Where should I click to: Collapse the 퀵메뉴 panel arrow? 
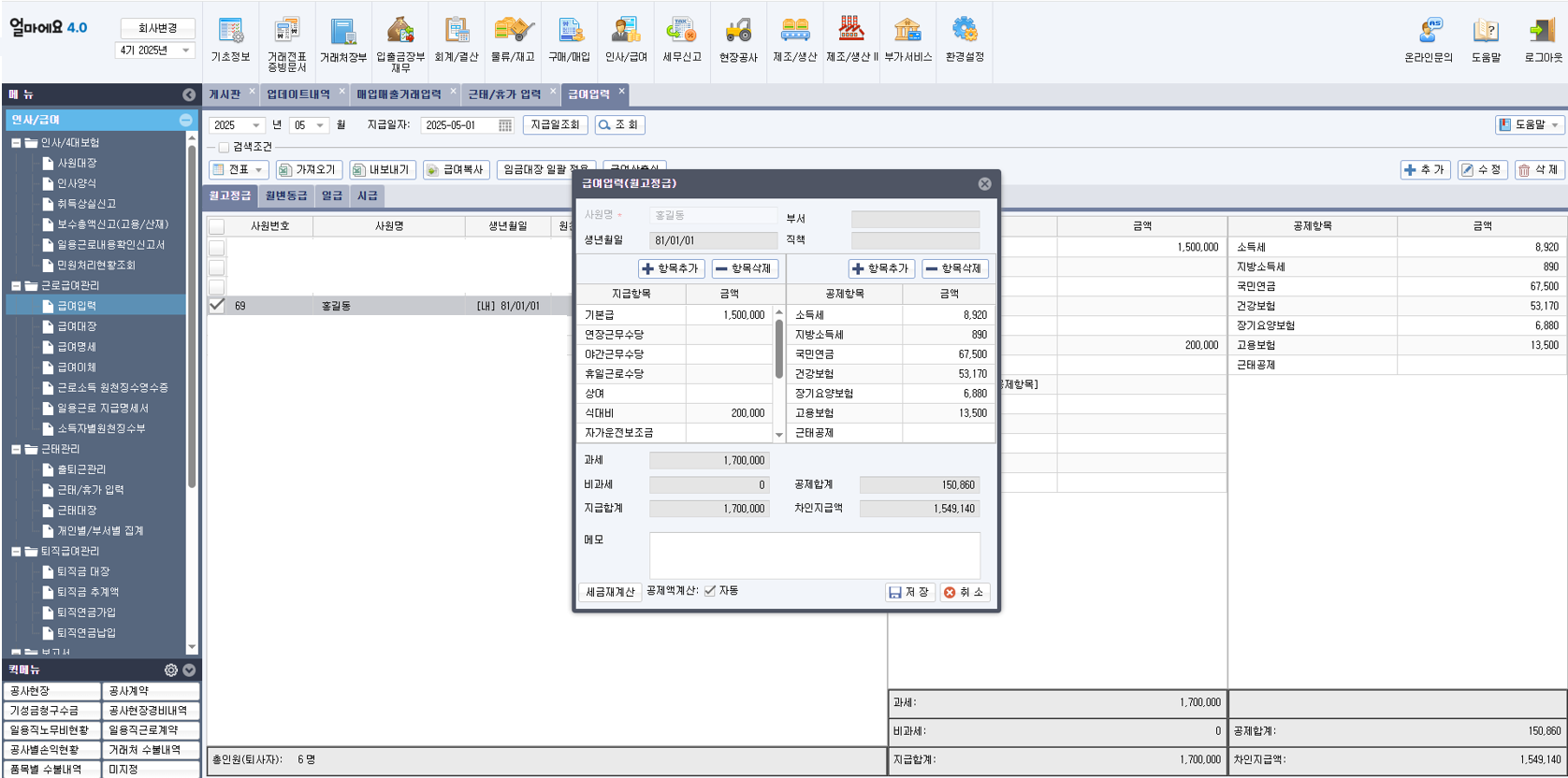tap(189, 670)
